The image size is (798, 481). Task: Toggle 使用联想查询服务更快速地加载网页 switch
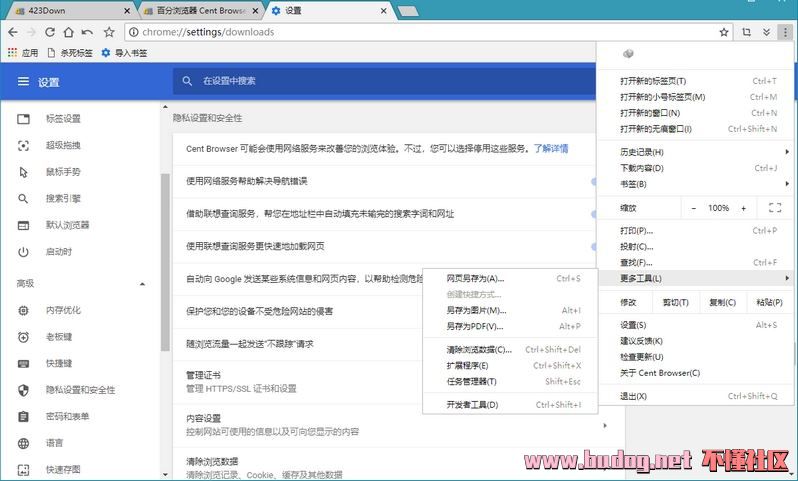tap(593, 246)
